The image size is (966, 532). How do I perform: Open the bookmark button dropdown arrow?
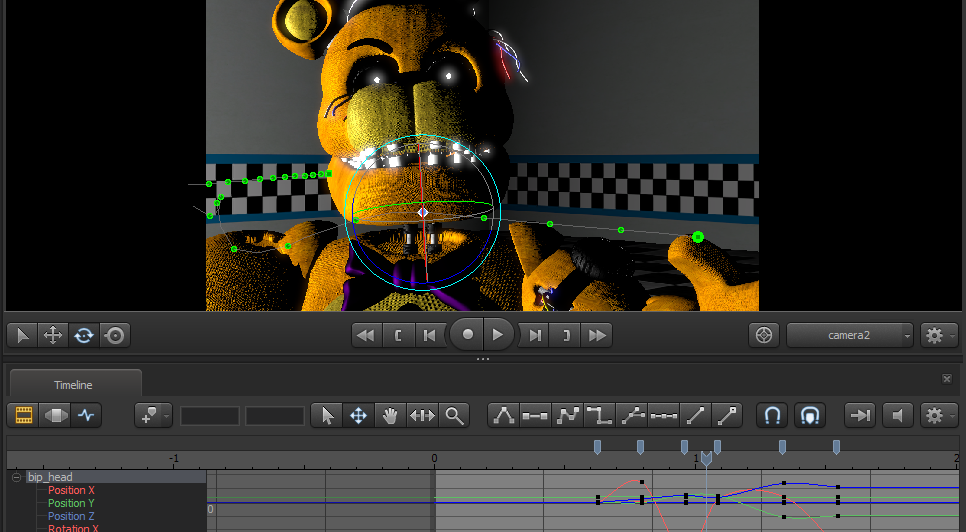click(x=166, y=416)
